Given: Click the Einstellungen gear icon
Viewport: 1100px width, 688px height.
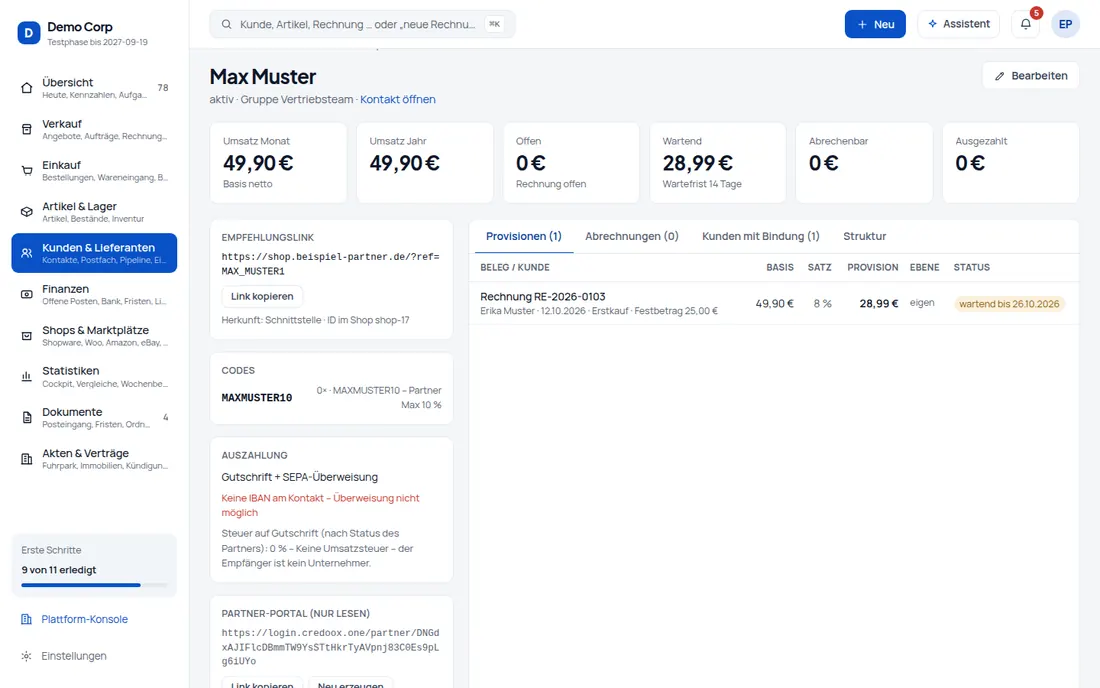Looking at the screenshot, I should (27, 656).
